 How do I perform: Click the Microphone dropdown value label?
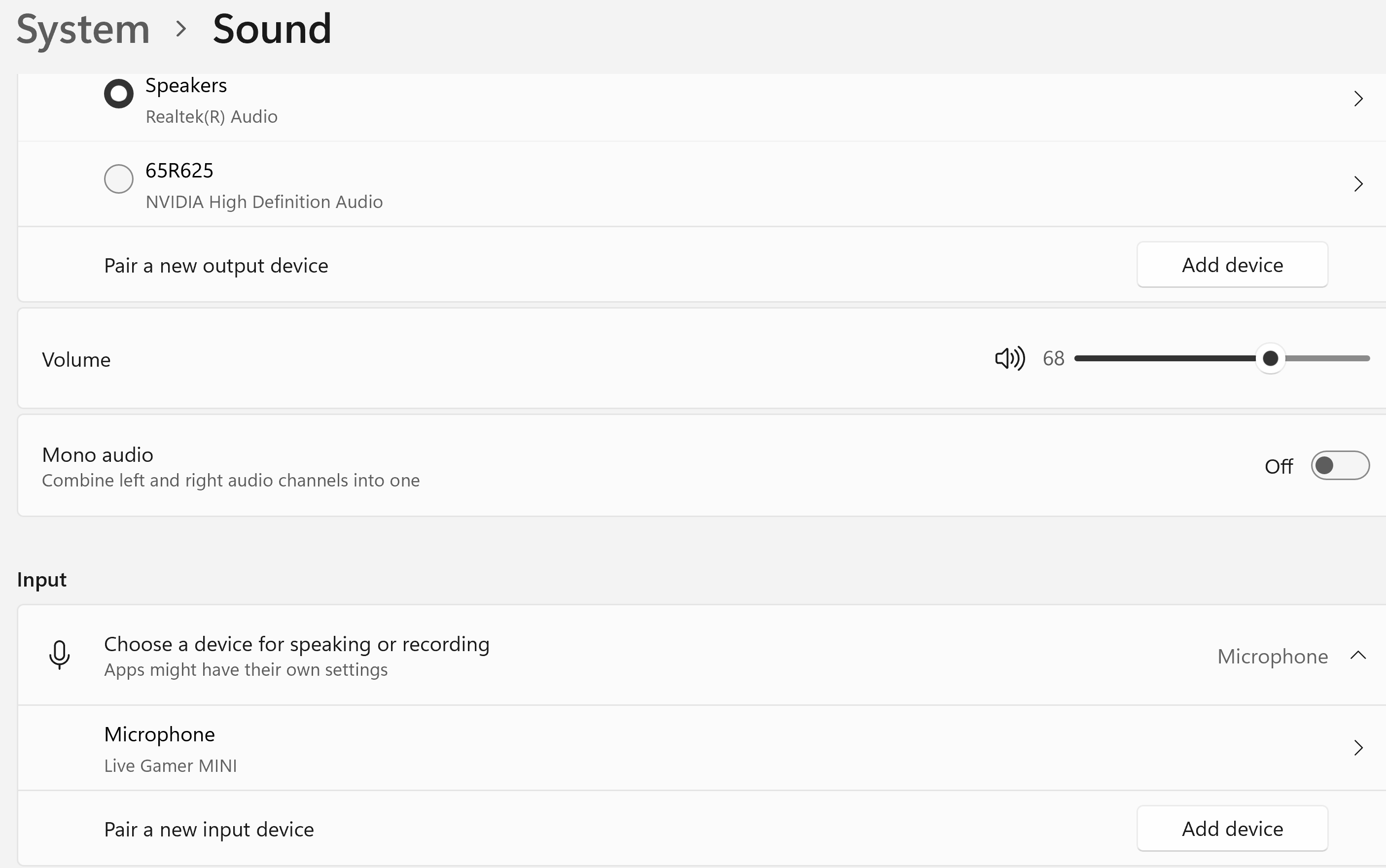click(1272, 656)
